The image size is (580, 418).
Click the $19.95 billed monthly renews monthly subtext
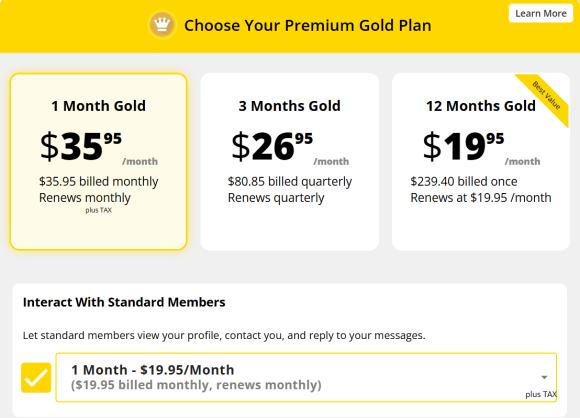[x=196, y=385]
